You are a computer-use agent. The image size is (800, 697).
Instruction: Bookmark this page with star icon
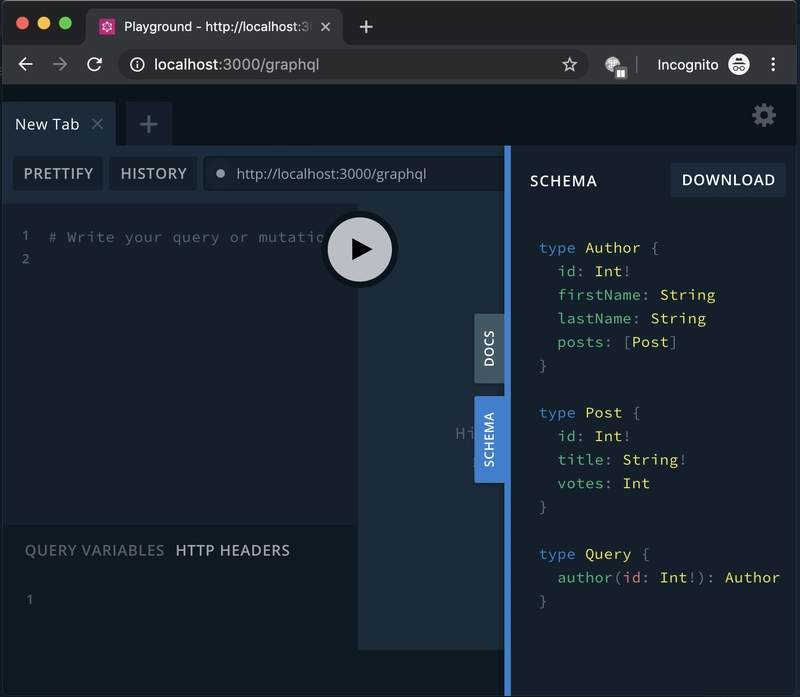click(x=569, y=64)
